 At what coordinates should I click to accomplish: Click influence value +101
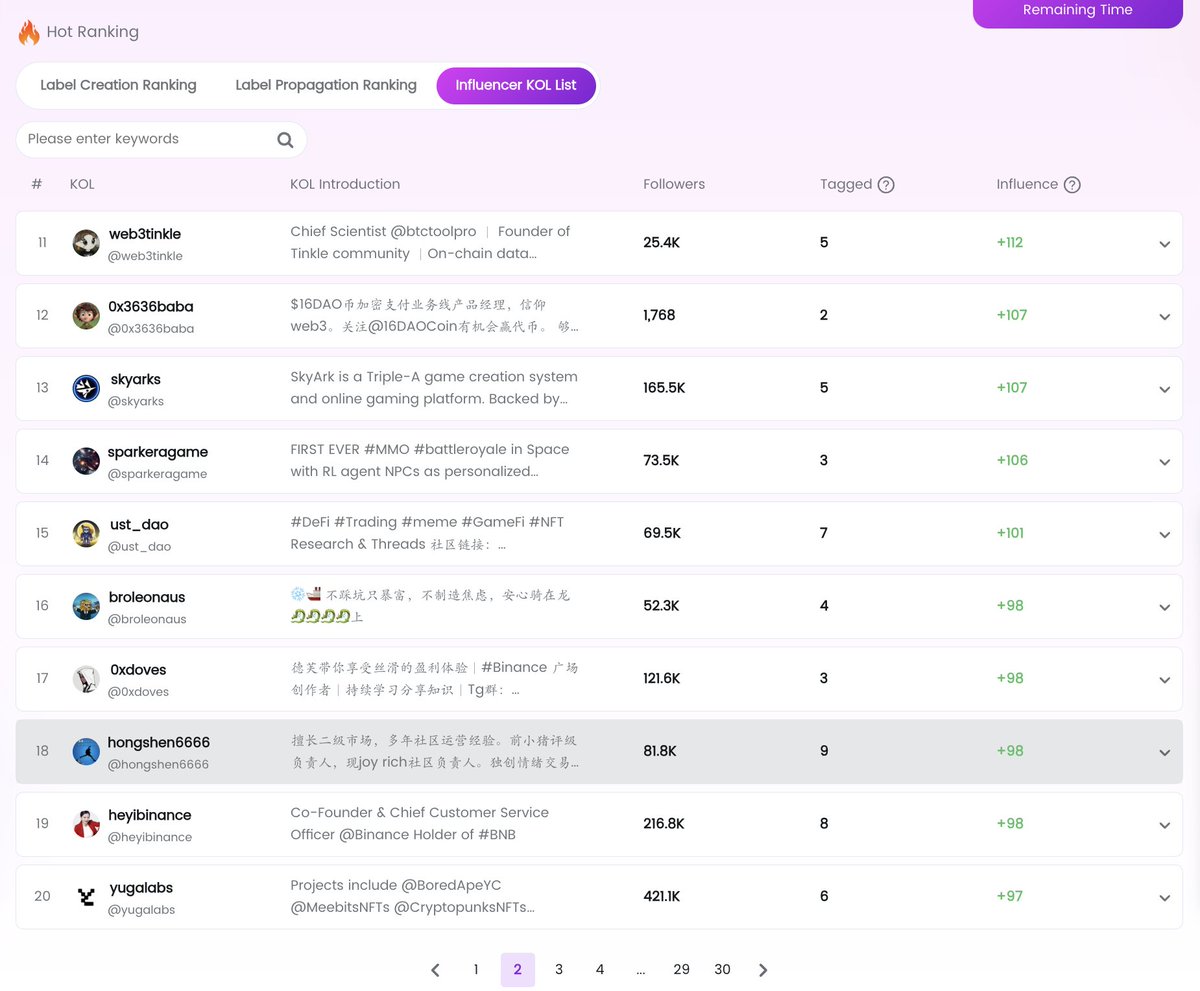point(1010,534)
